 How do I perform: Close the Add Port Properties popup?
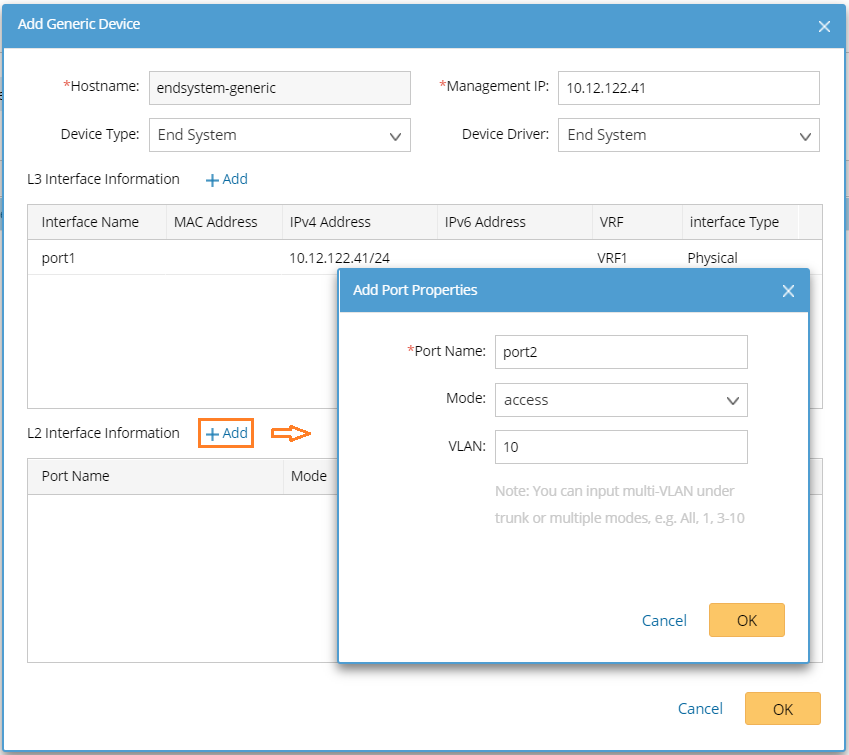[x=788, y=291]
